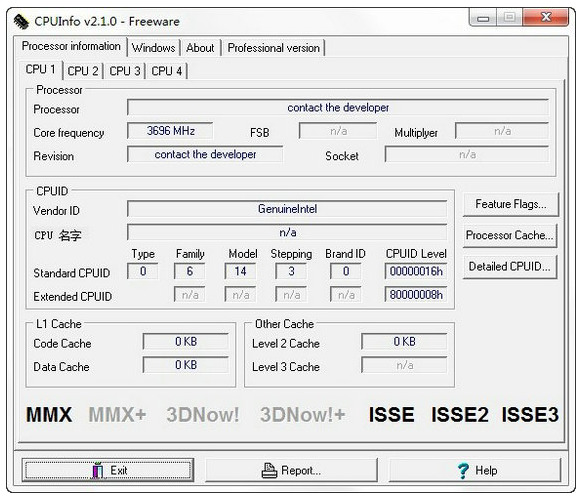Open the About tab
The image size is (585, 498).
(x=200, y=48)
